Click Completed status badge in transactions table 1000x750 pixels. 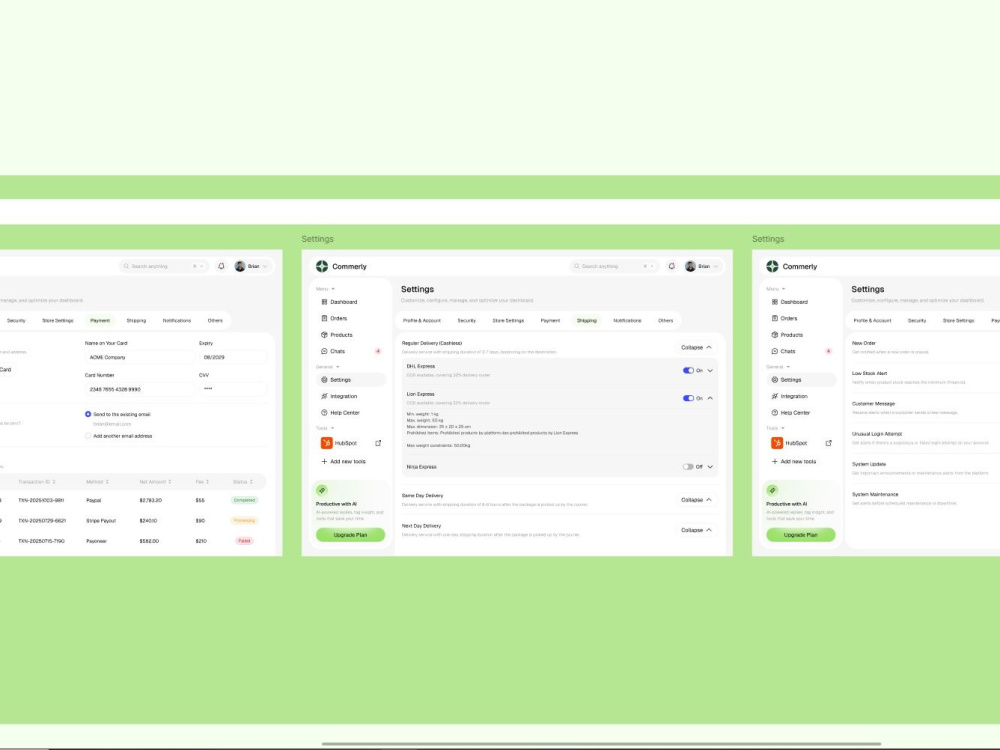(x=244, y=500)
